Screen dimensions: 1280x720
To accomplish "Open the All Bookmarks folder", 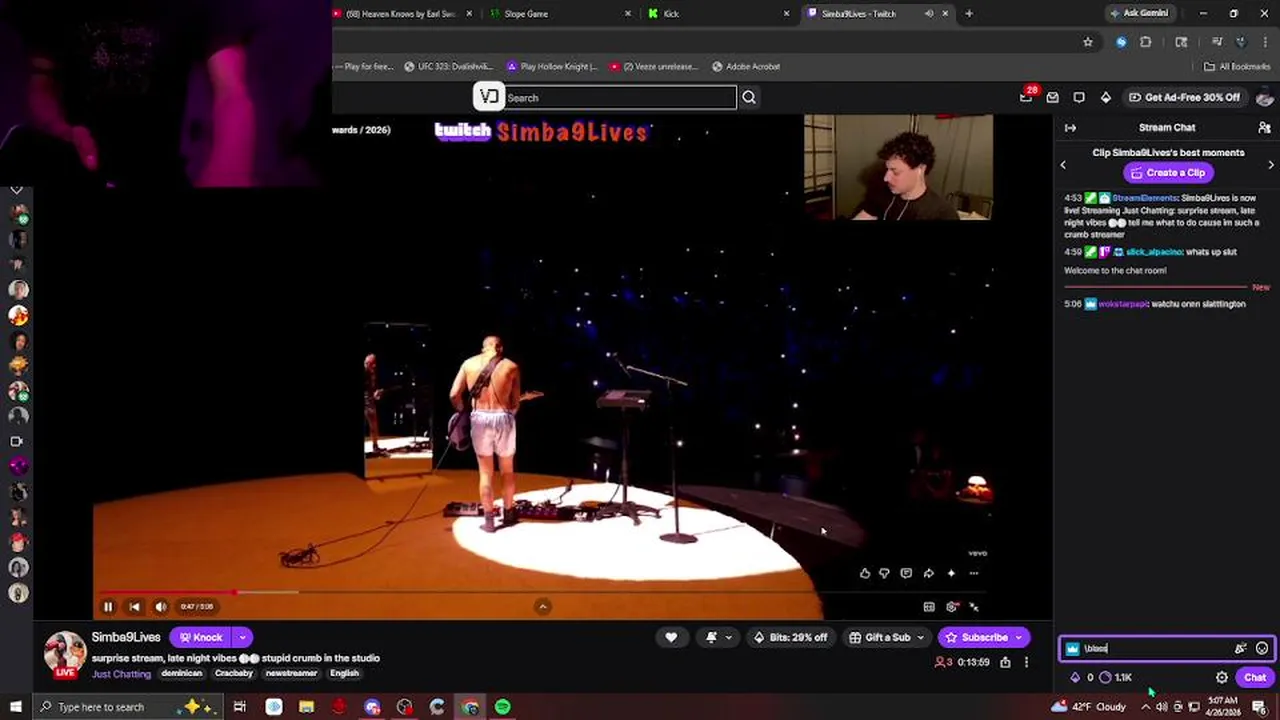I will click(1237, 67).
